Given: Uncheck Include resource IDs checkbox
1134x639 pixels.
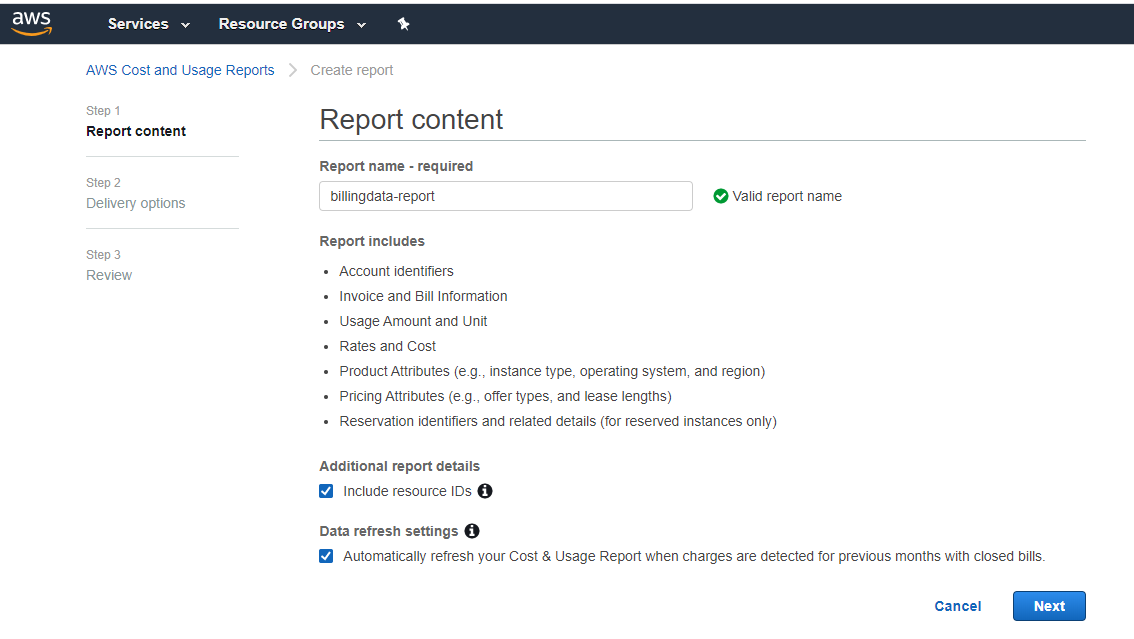Looking at the screenshot, I should click(x=326, y=492).
